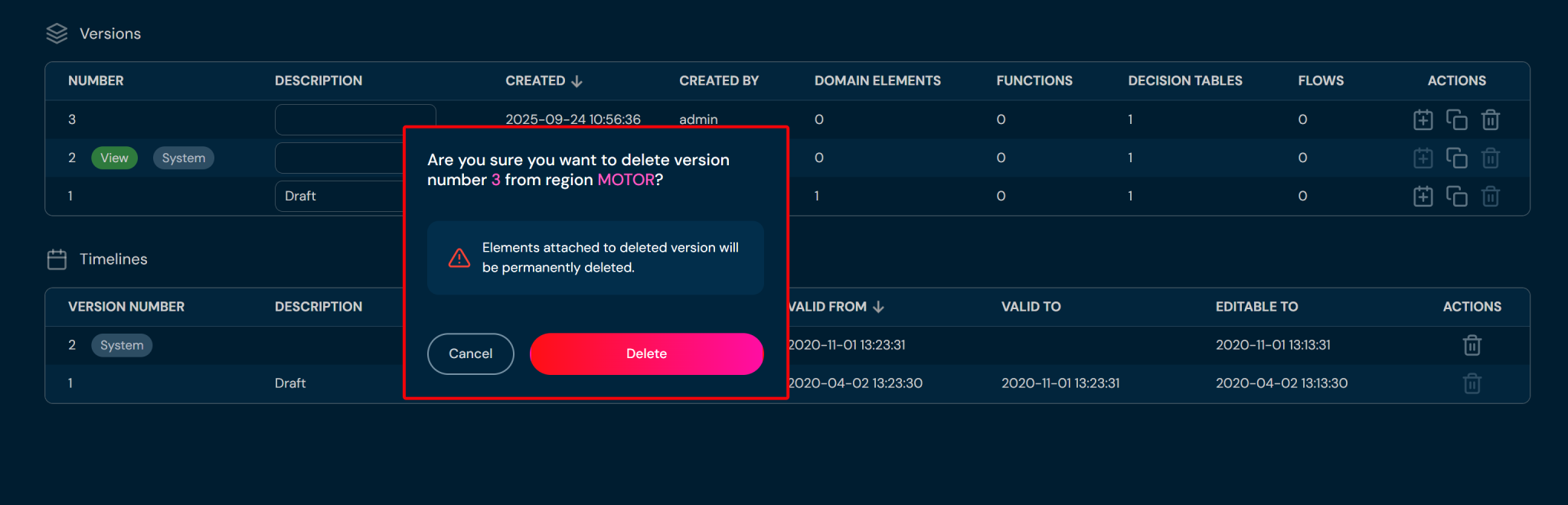
Task: Click the add-to-timeline calendar icon for version 3
Action: tap(1423, 120)
